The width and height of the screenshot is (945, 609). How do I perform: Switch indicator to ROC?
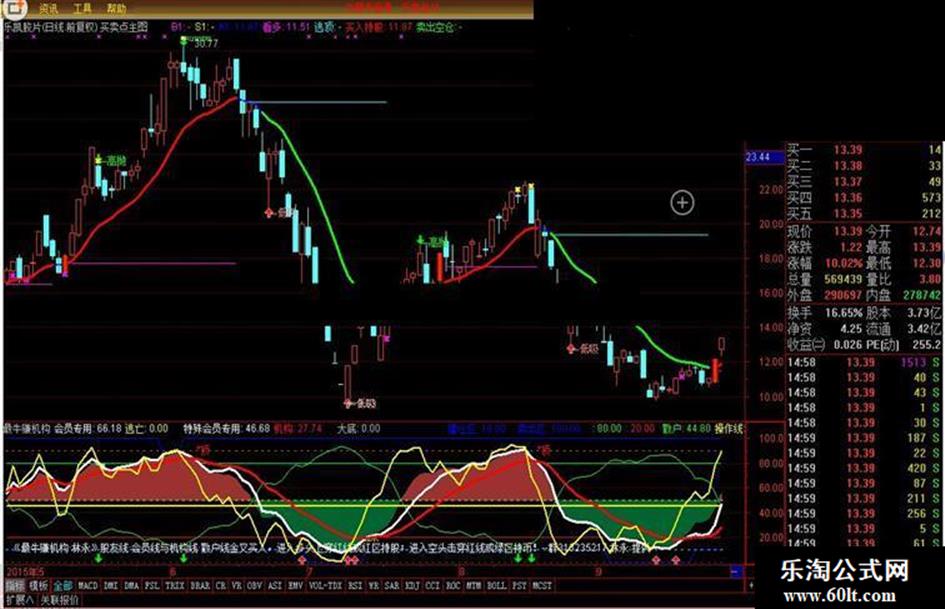point(453,585)
